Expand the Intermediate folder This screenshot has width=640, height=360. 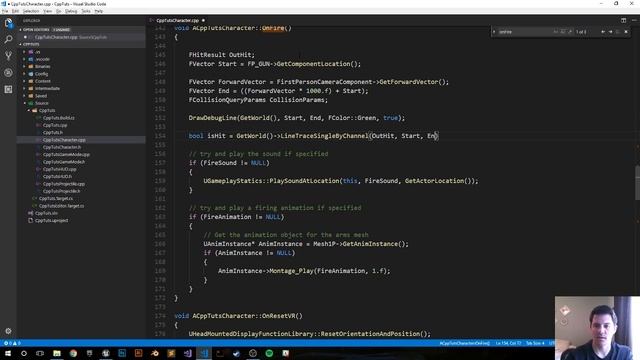47,89
